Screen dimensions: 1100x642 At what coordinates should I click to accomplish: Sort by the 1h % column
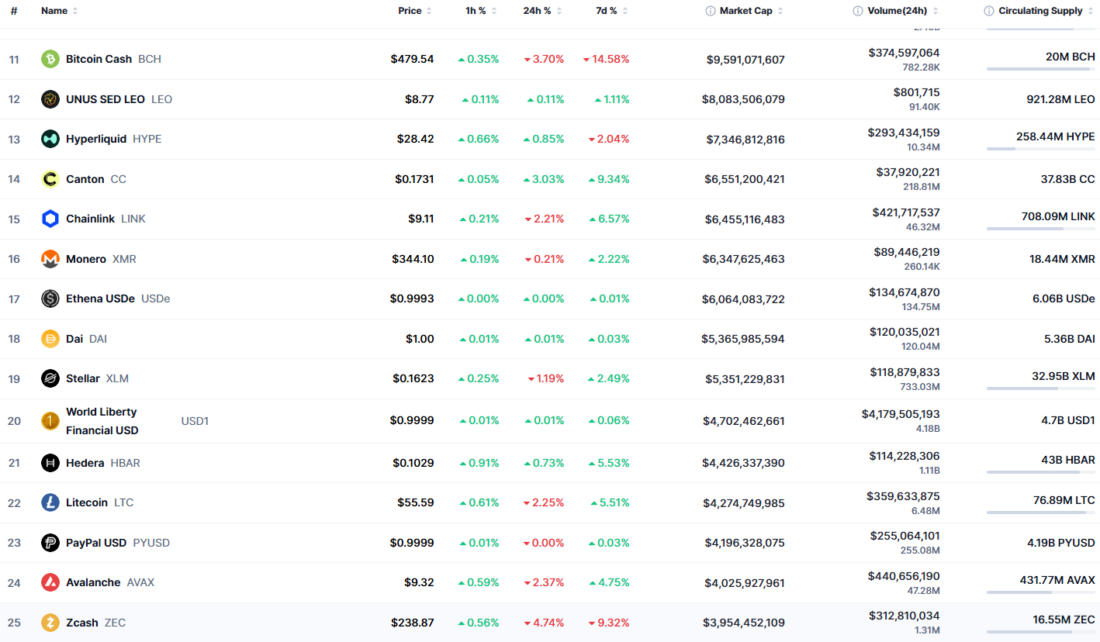(481, 11)
